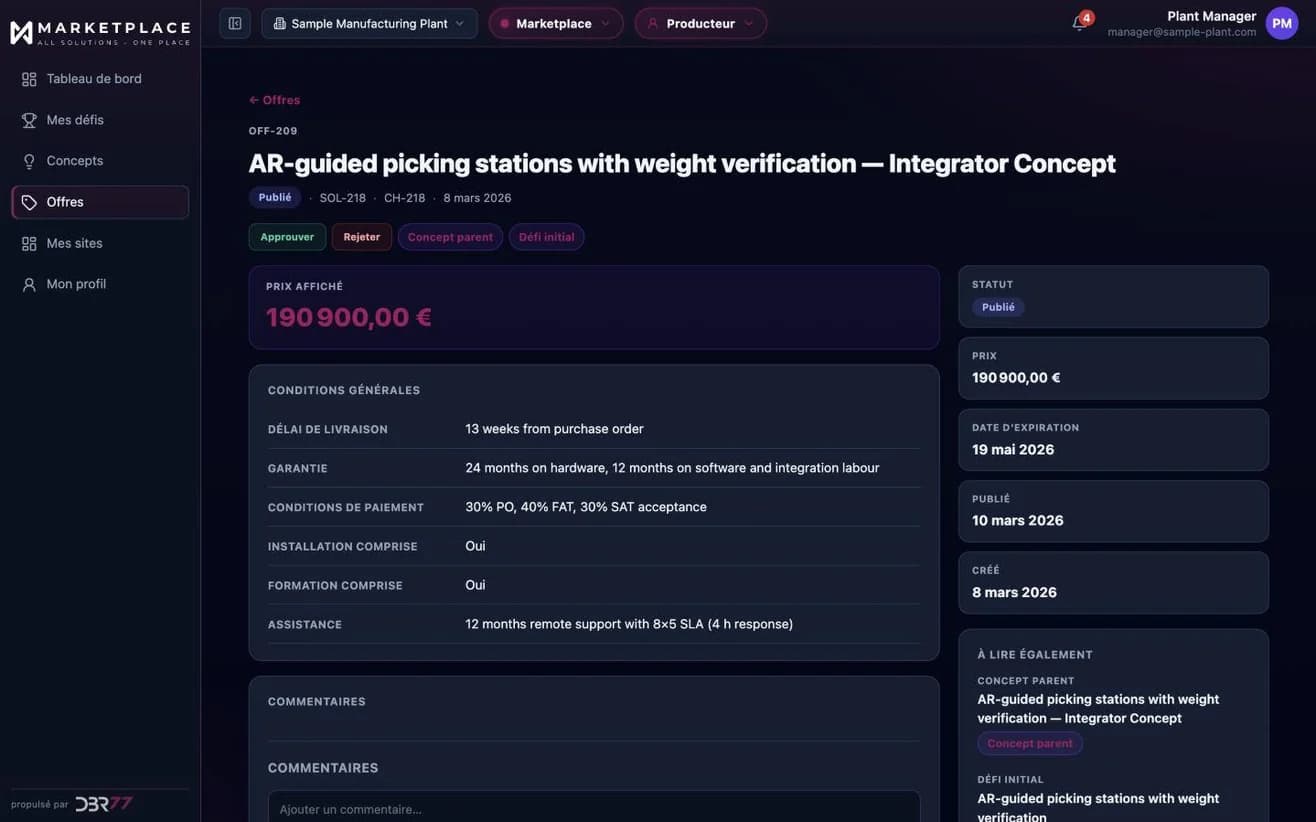Click the Publié badge under the title
The height and width of the screenshot is (822, 1316).
coord(275,197)
